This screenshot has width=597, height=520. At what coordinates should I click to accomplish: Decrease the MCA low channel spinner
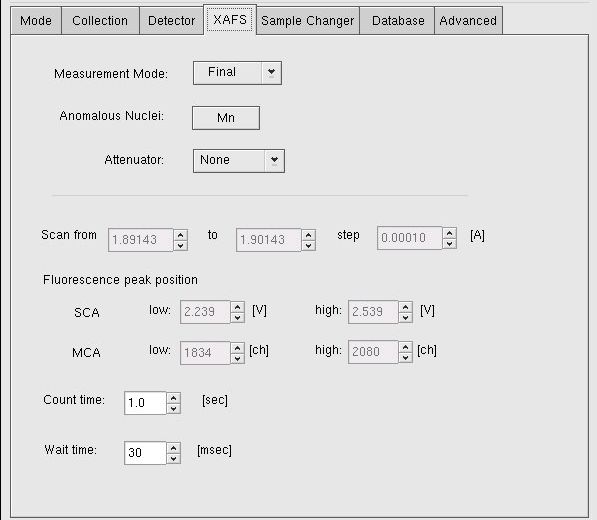coord(238,358)
